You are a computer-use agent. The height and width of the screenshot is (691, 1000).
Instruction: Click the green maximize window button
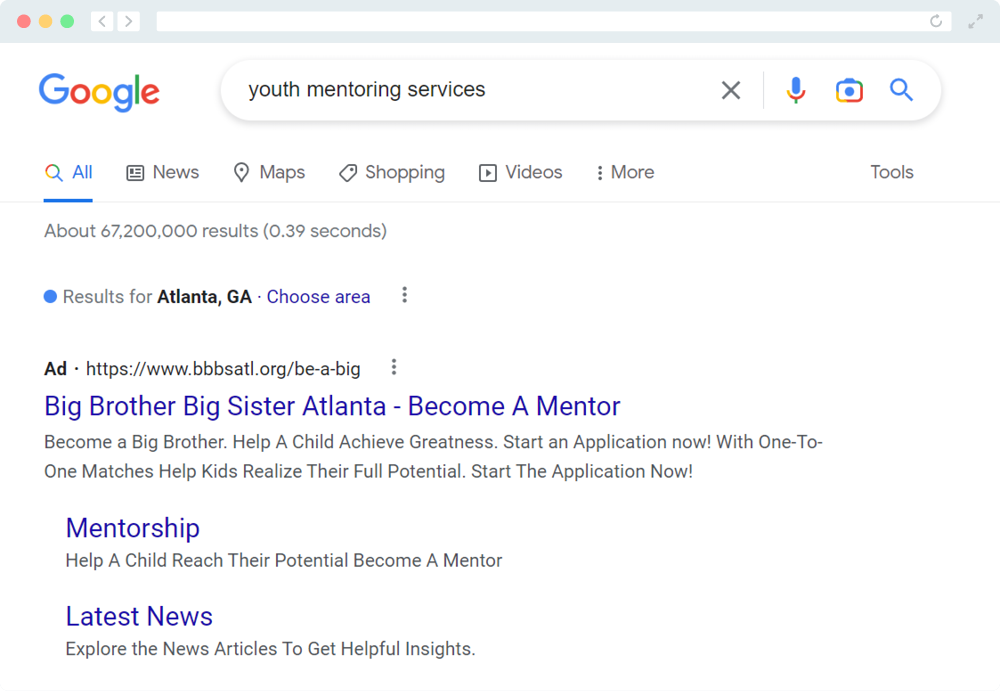(67, 22)
